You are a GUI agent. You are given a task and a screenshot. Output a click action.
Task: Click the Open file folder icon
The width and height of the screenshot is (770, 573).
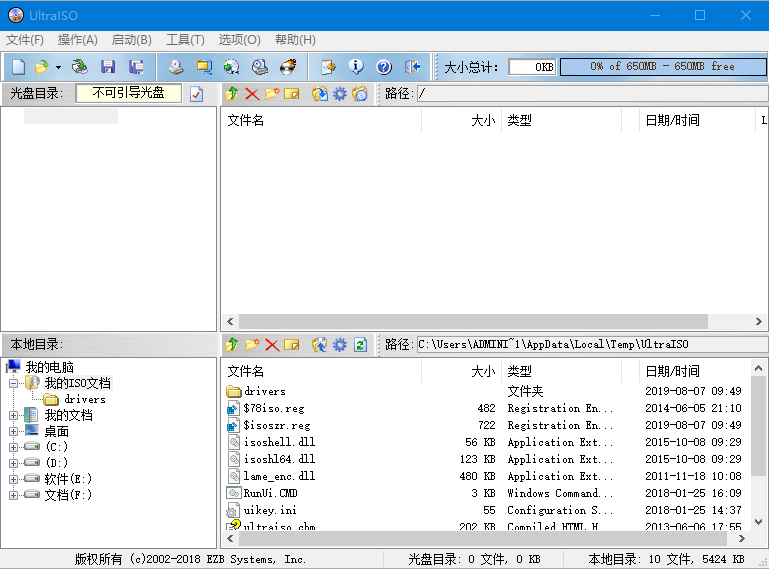[42, 67]
